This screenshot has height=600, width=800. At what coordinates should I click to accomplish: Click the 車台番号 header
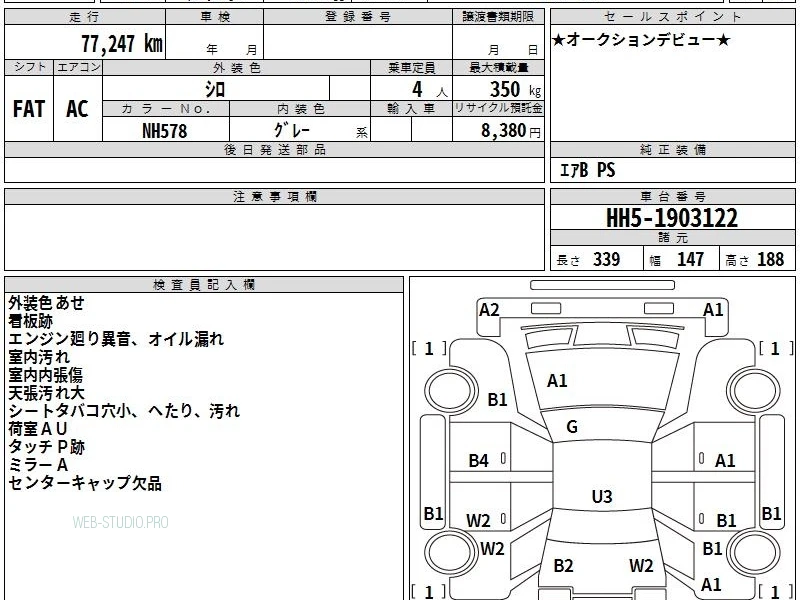click(672, 197)
